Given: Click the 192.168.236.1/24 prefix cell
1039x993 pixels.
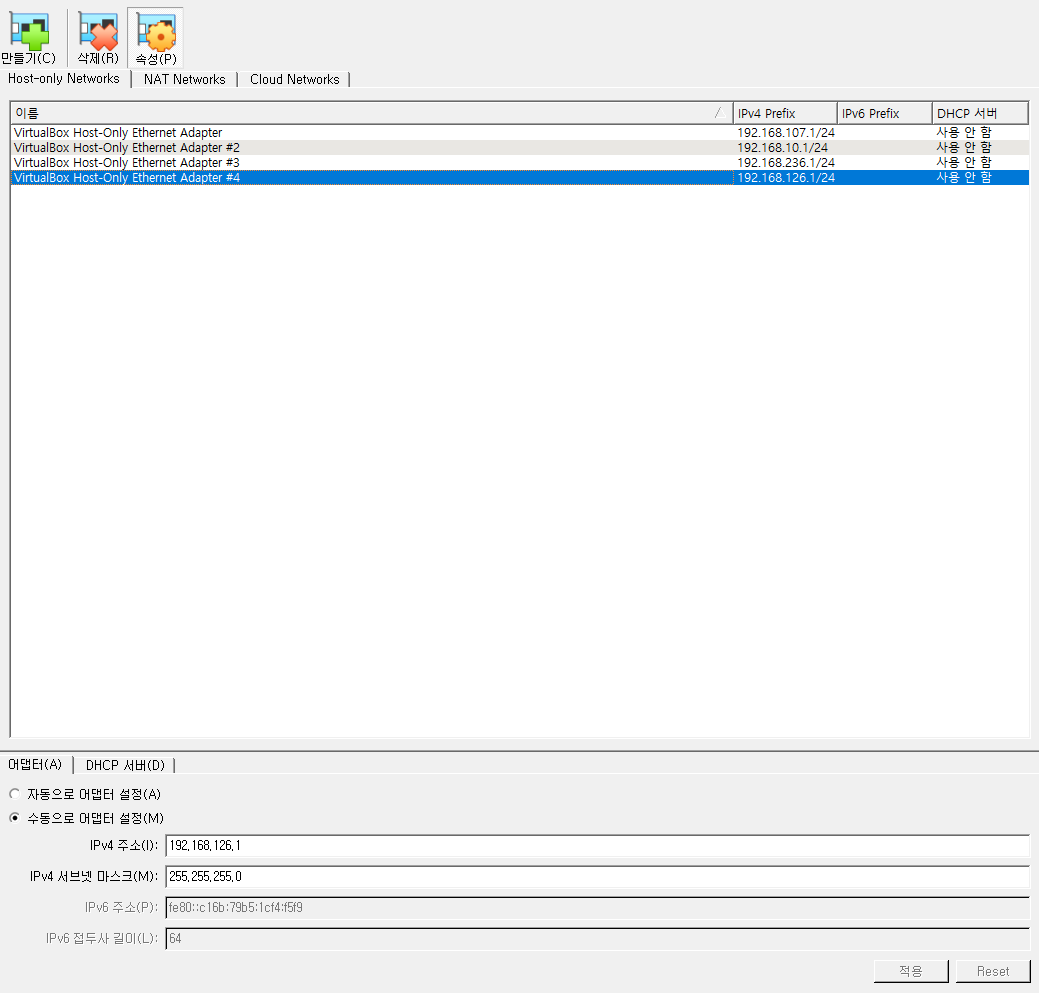Looking at the screenshot, I should (x=786, y=162).
